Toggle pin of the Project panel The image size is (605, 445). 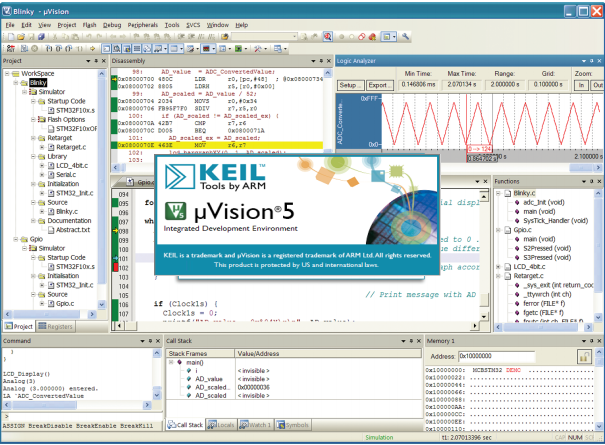coord(96,61)
